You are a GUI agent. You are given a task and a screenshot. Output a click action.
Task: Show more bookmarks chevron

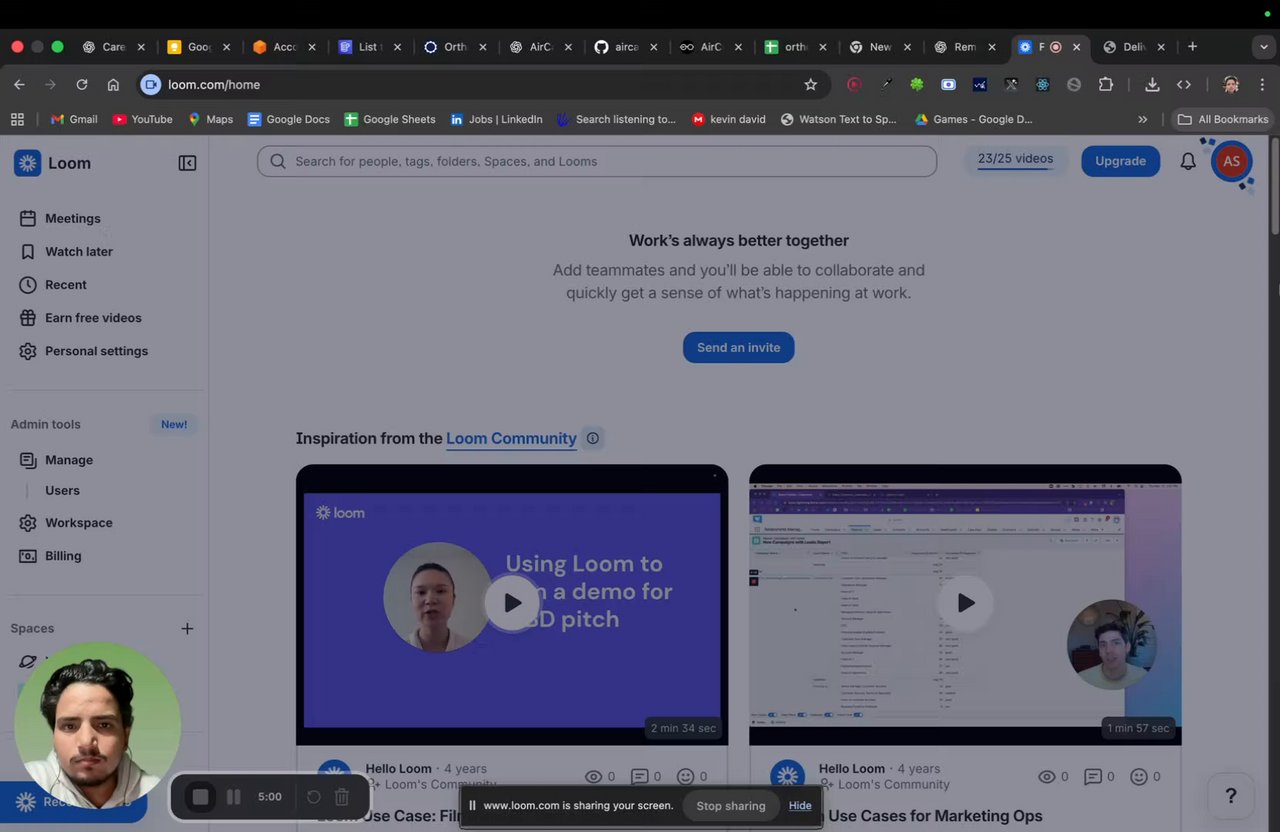coord(1143,119)
